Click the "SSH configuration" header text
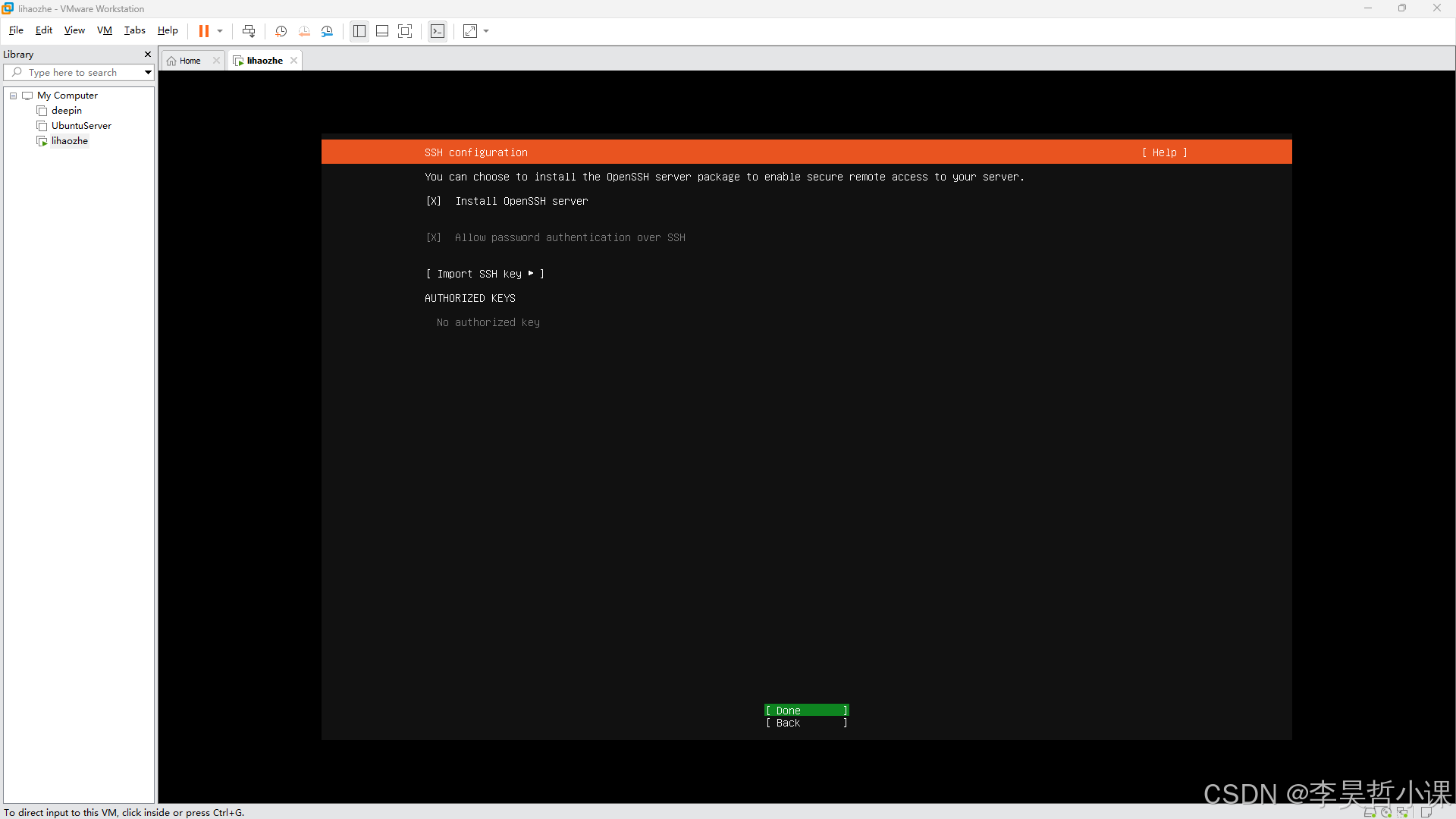Viewport: 1456px width, 819px height. [476, 152]
